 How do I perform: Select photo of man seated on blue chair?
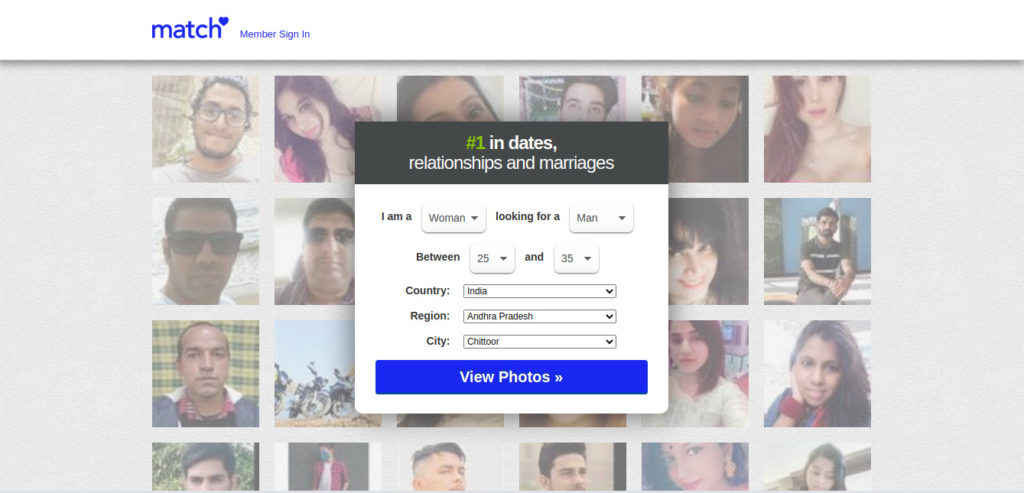point(817,251)
